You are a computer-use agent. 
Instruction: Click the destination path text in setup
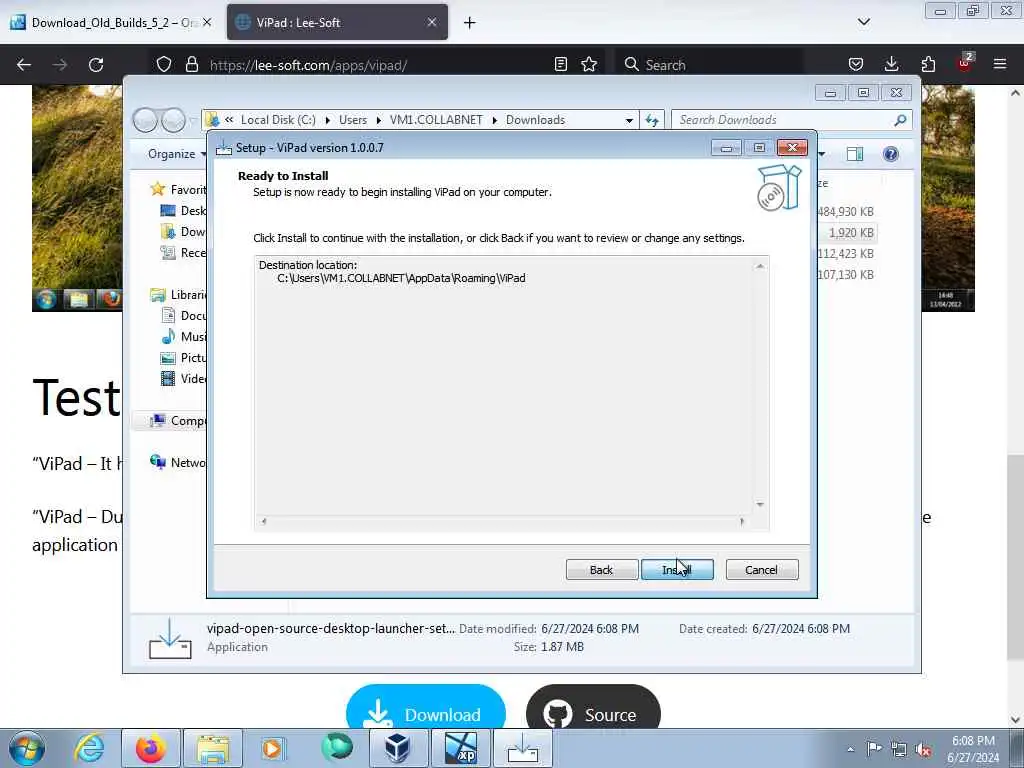(401, 278)
